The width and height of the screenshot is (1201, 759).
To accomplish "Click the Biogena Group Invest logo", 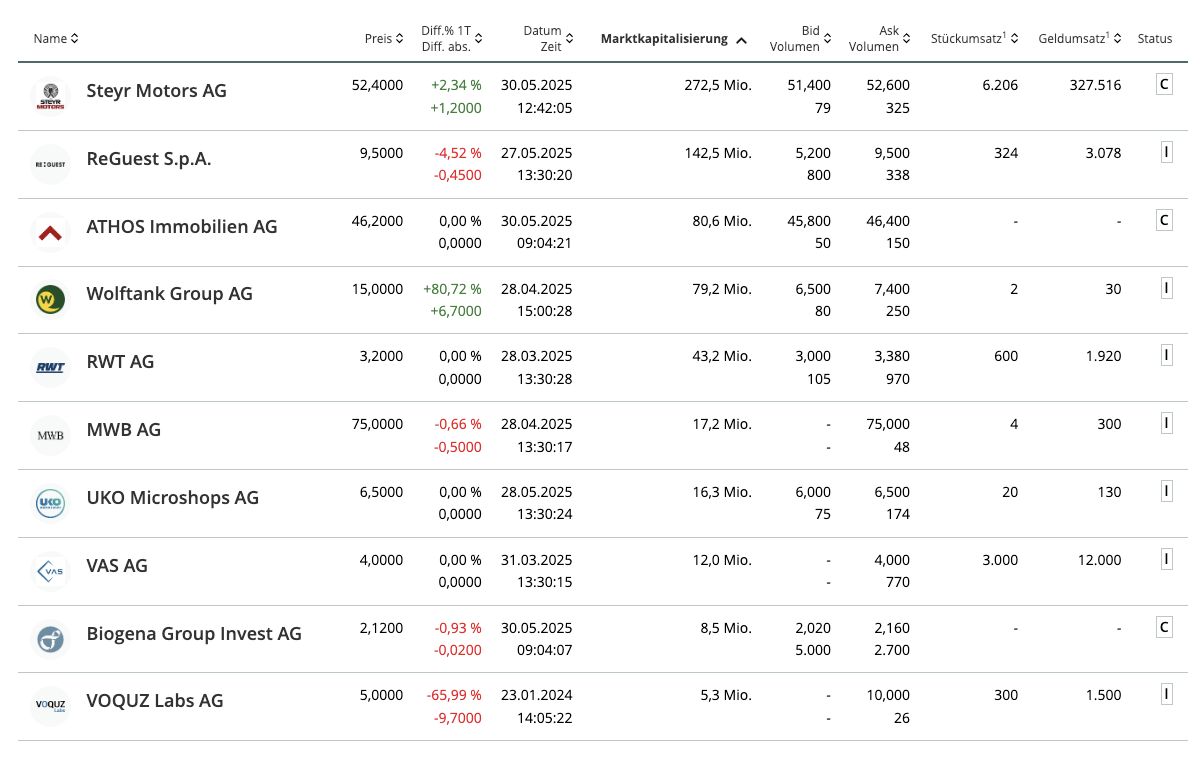I will (x=50, y=640).
